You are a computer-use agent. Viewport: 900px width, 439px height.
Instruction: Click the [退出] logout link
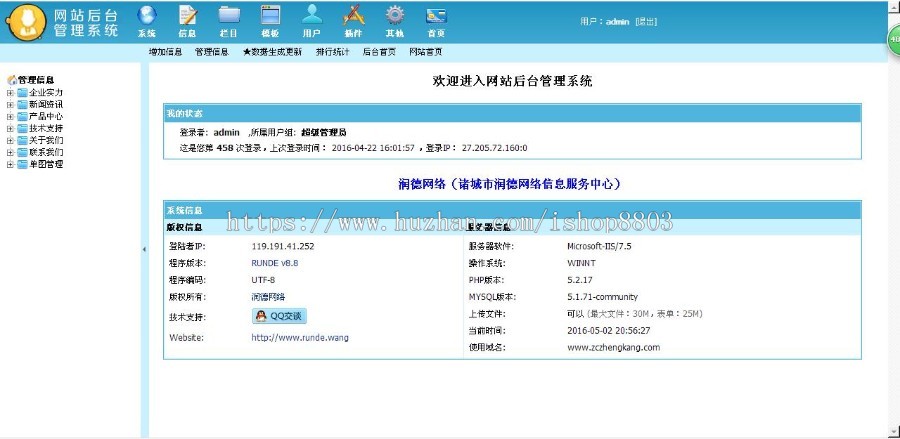pyautogui.click(x=646, y=22)
